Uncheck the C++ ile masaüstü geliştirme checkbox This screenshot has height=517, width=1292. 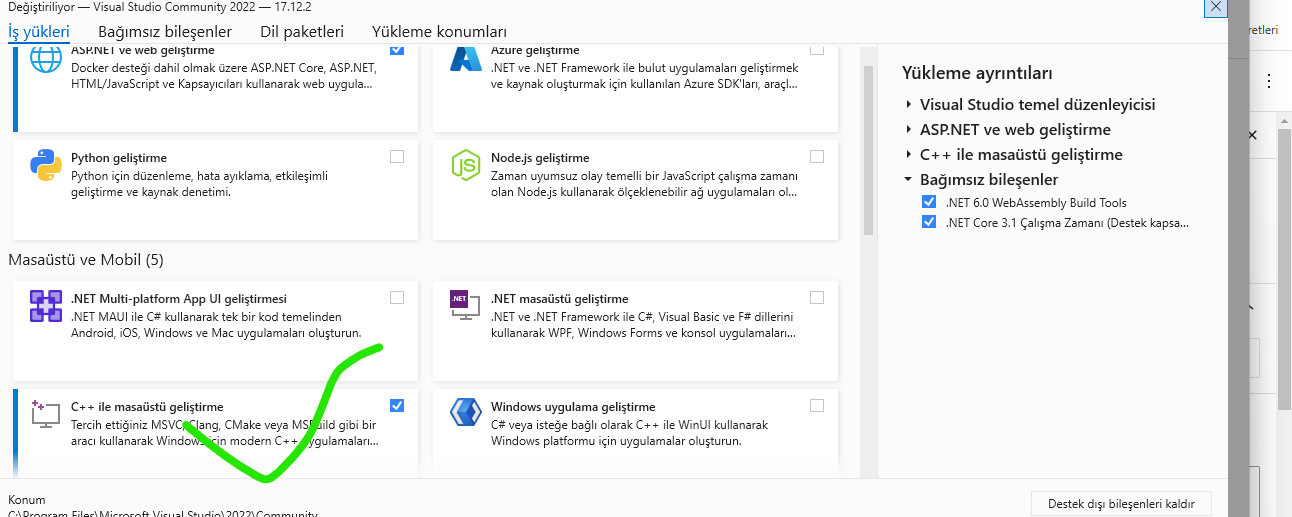[397, 405]
